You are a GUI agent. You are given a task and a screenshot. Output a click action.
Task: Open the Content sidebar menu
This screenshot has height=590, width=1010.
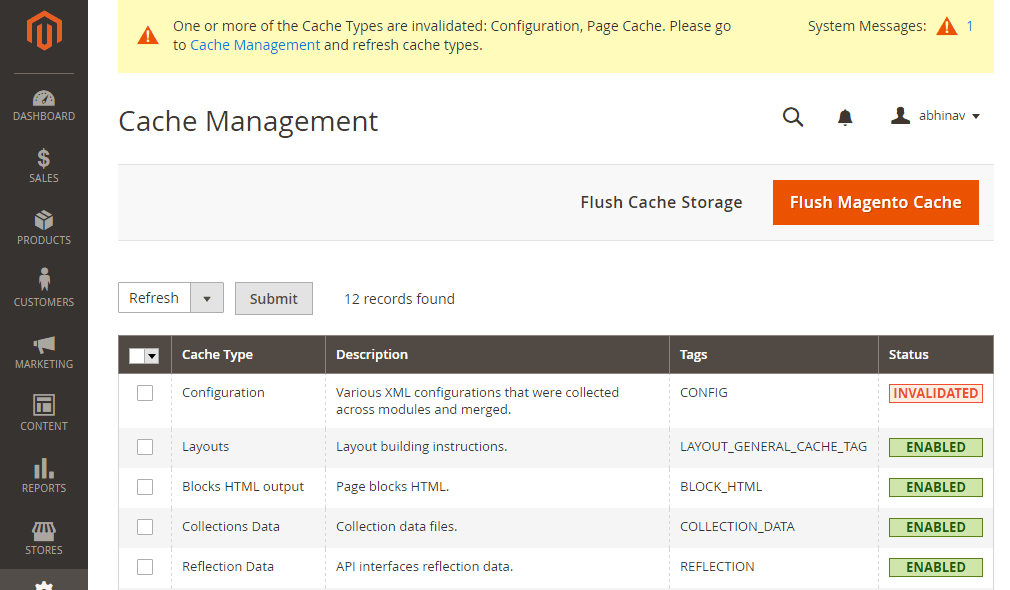point(44,414)
